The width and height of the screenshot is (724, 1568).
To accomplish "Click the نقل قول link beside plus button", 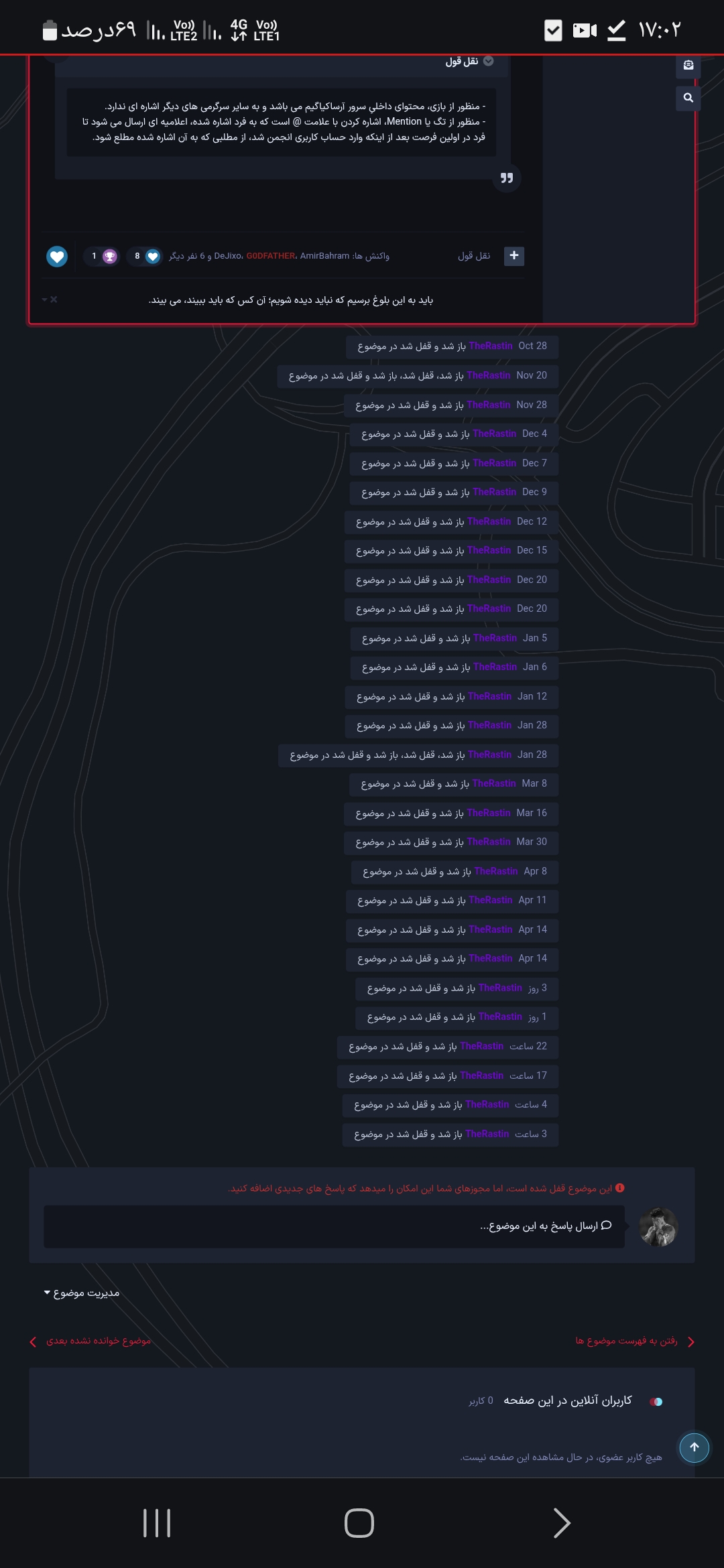I will [x=474, y=256].
